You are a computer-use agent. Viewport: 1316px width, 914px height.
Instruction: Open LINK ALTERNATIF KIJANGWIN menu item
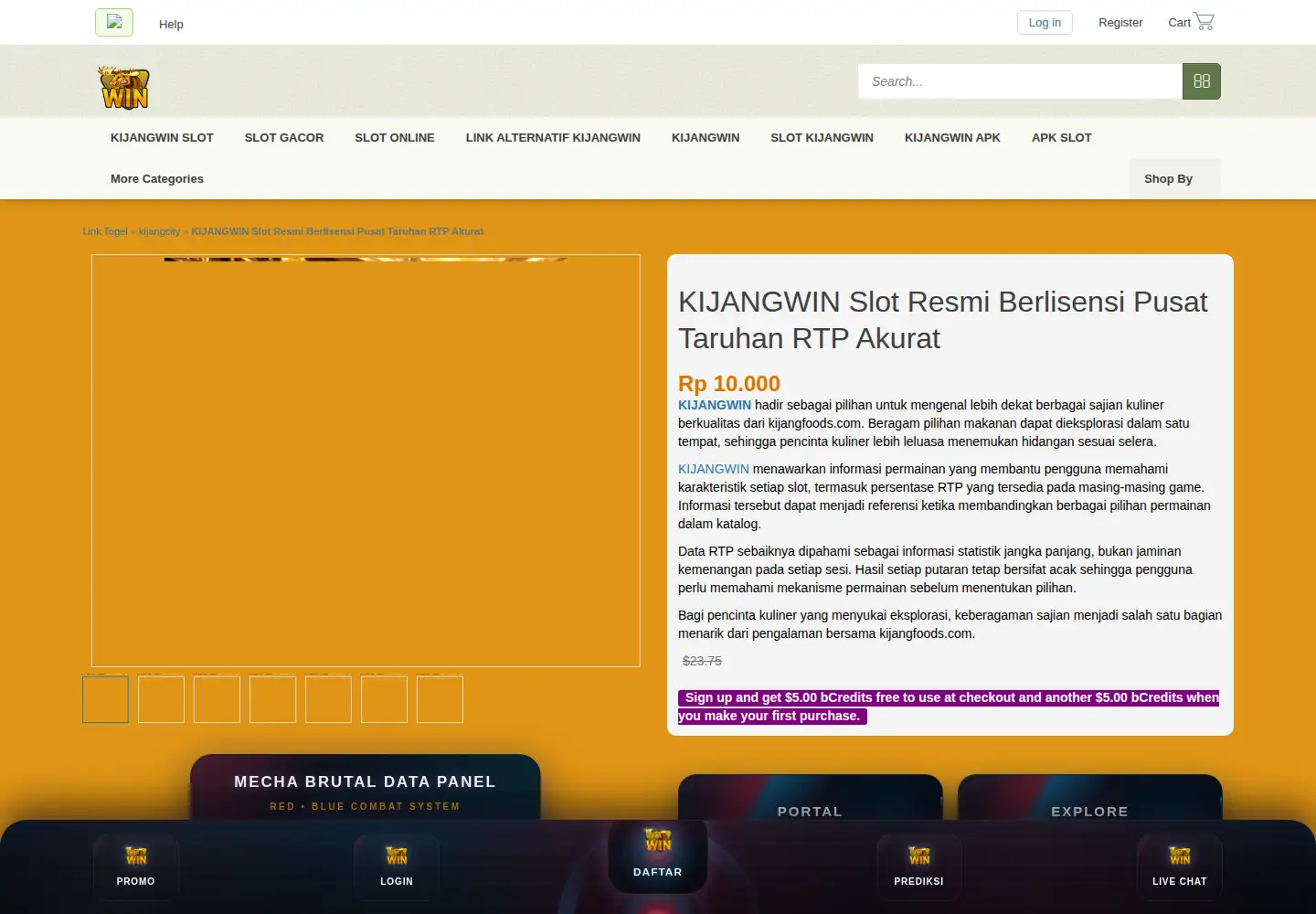pyautogui.click(x=553, y=138)
